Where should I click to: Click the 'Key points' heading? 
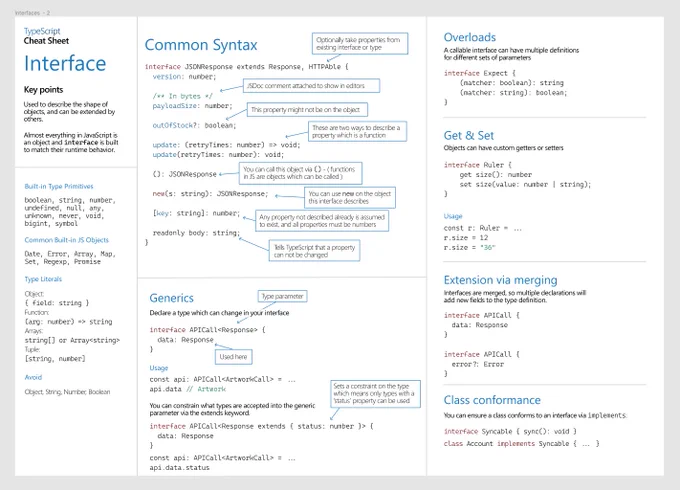click(43, 90)
